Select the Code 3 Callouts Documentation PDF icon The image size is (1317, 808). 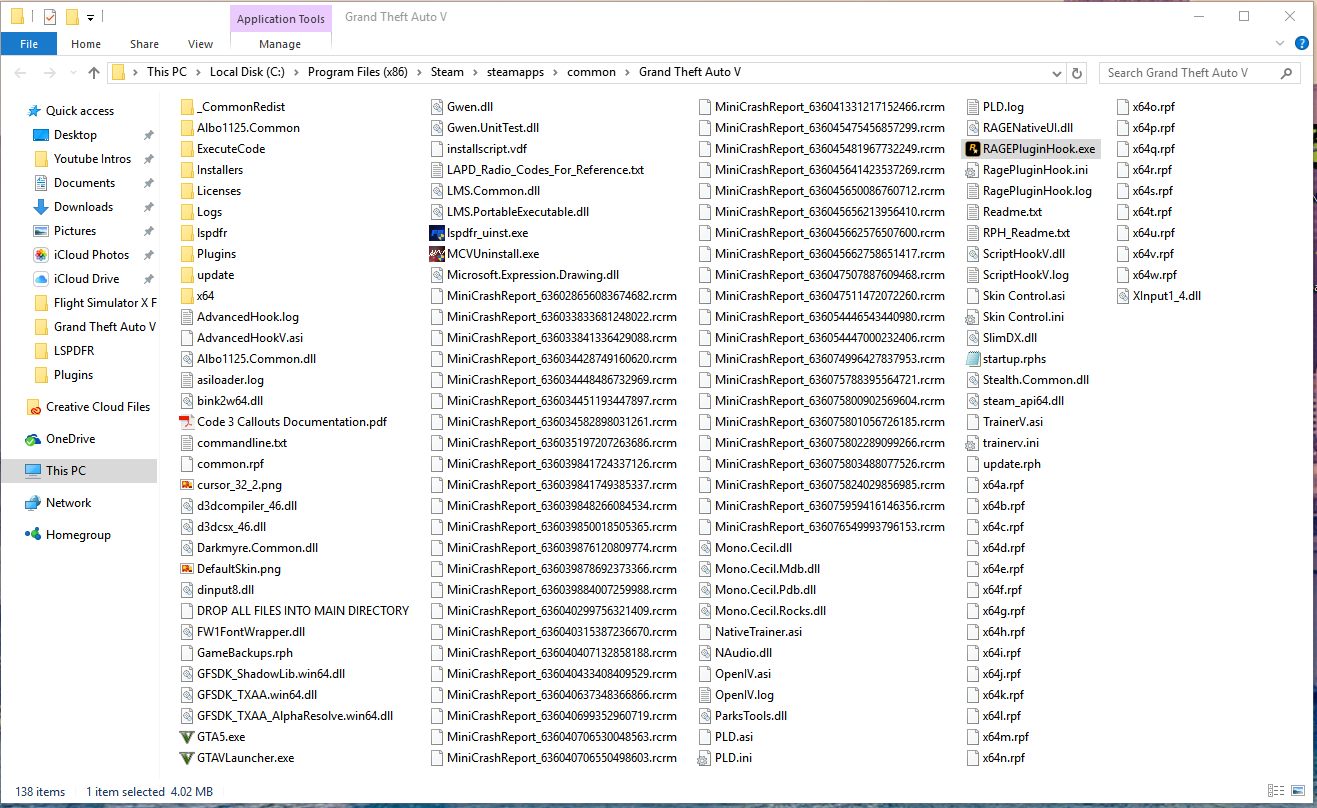pos(187,422)
